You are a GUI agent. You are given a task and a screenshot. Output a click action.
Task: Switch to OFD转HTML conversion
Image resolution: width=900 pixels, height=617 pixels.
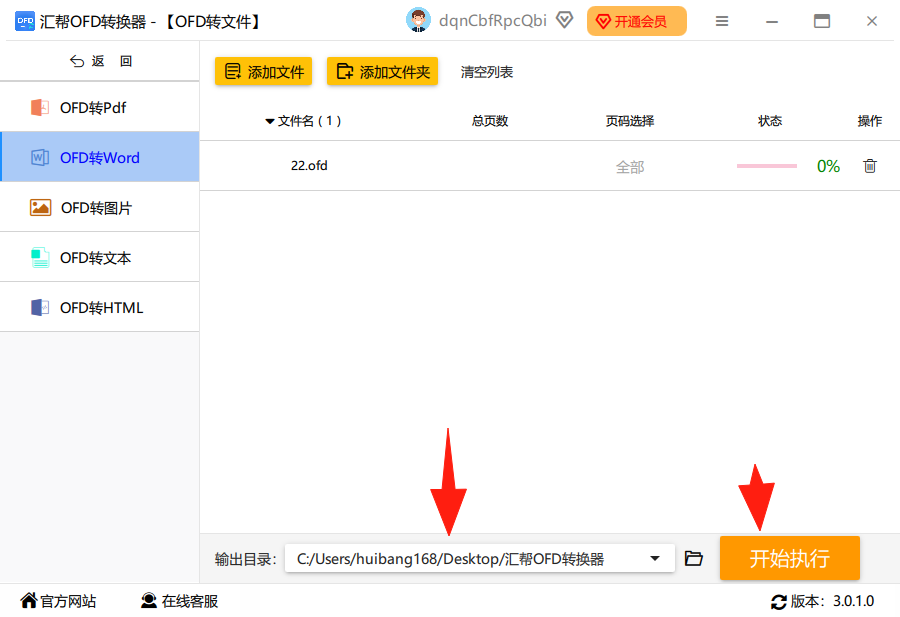[x=100, y=307]
